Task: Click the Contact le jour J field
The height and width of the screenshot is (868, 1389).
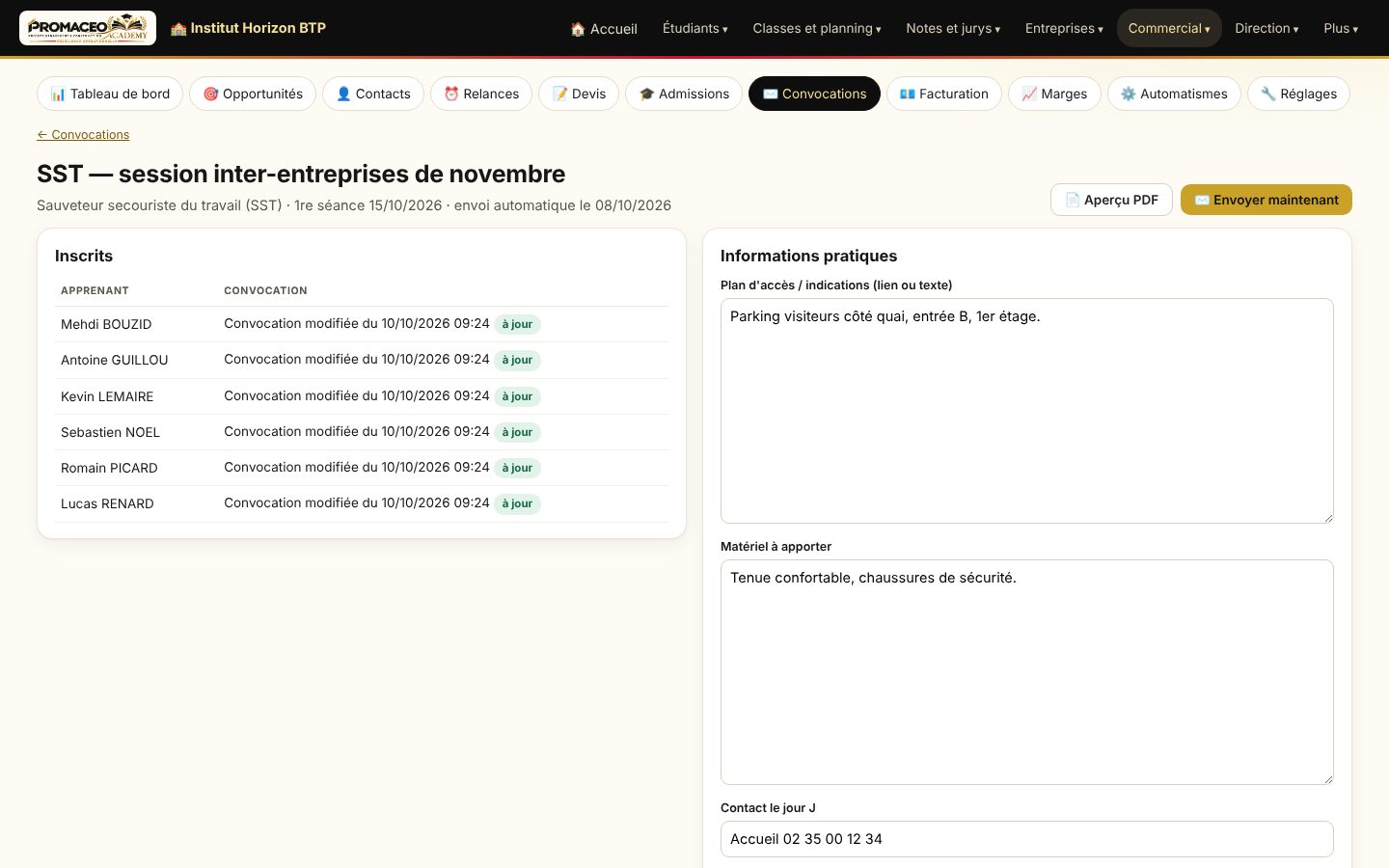Action: 1027,839
